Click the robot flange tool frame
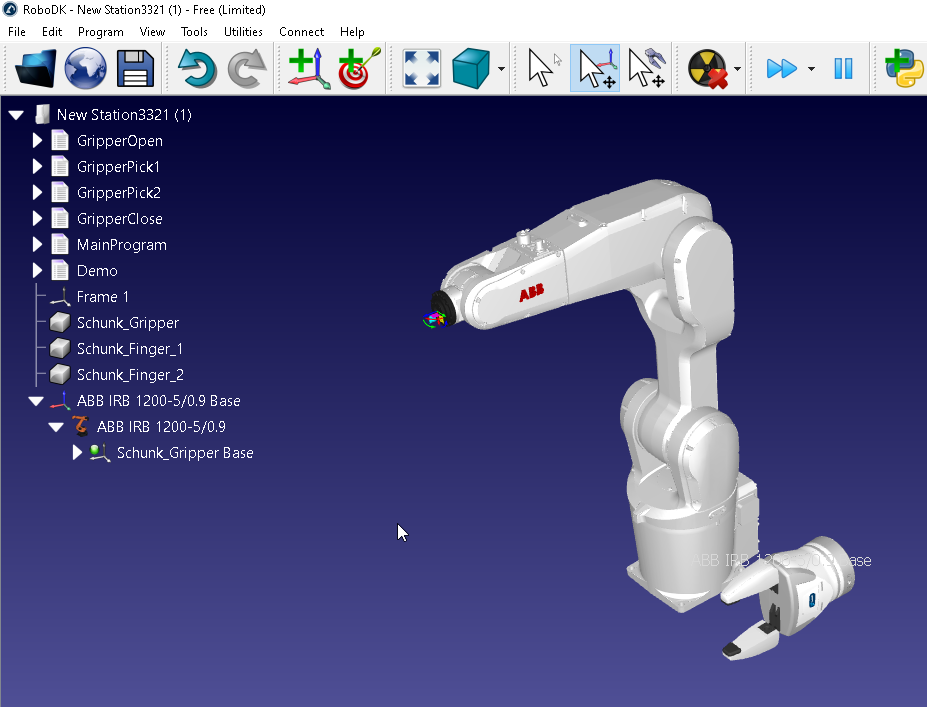The width and height of the screenshot is (927, 707). tap(435, 320)
